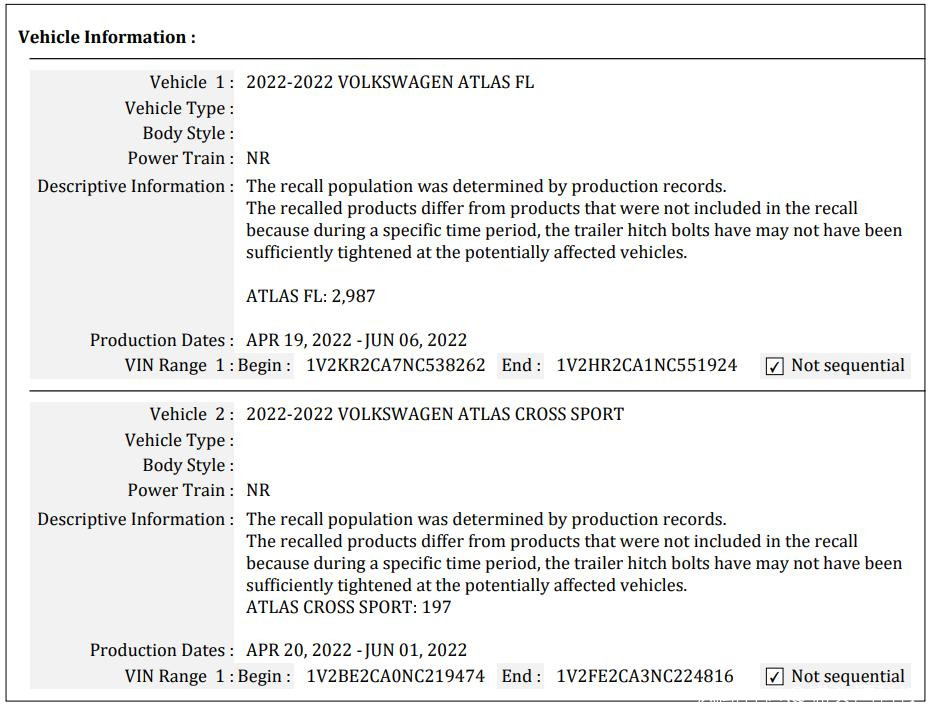Click ending VIN 1V2HR2CA1NC551924
The height and width of the screenshot is (722, 933).
click(x=646, y=365)
